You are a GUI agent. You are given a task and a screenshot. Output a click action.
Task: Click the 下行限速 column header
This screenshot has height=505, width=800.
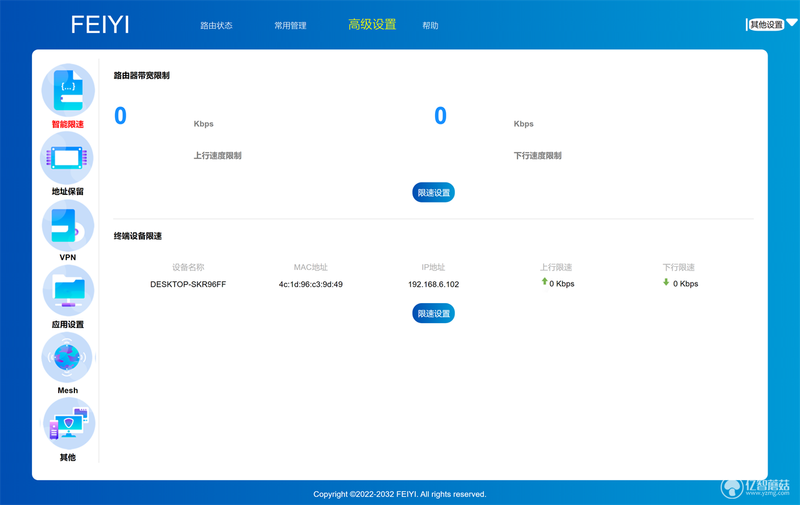[679, 267]
